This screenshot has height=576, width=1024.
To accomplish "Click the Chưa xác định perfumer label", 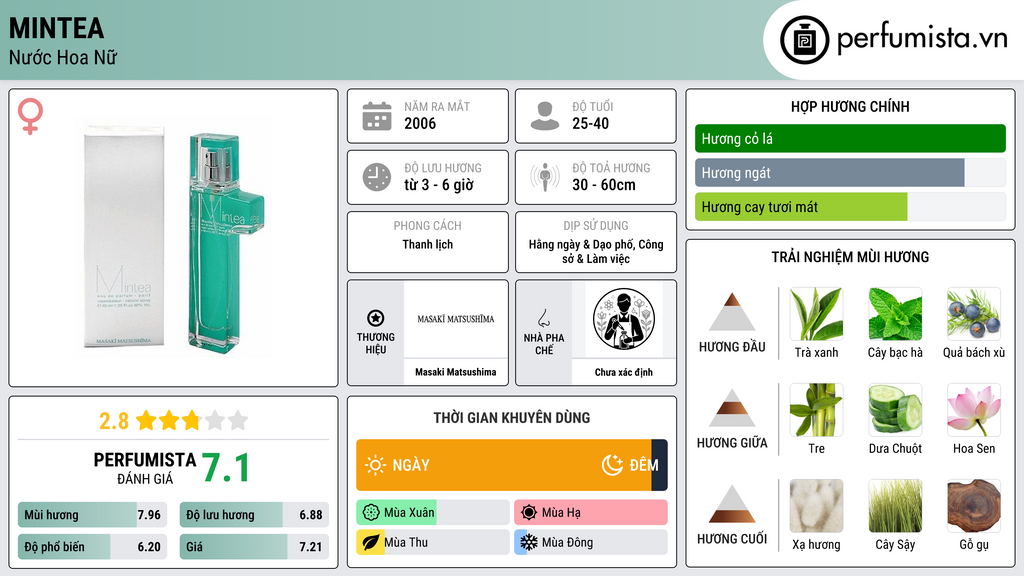I will click(x=624, y=372).
